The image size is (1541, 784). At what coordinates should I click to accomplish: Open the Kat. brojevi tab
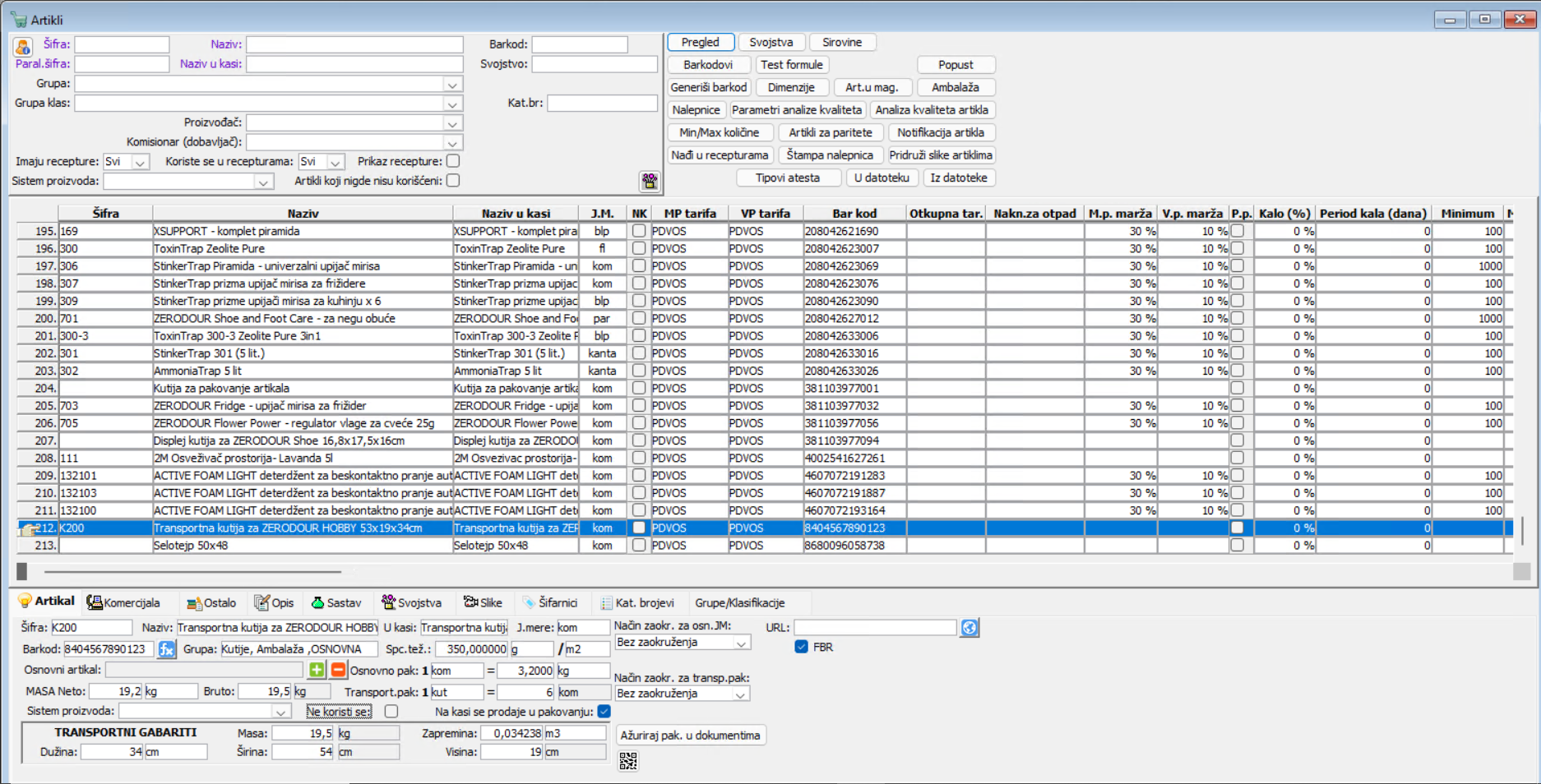pos(637,602)
